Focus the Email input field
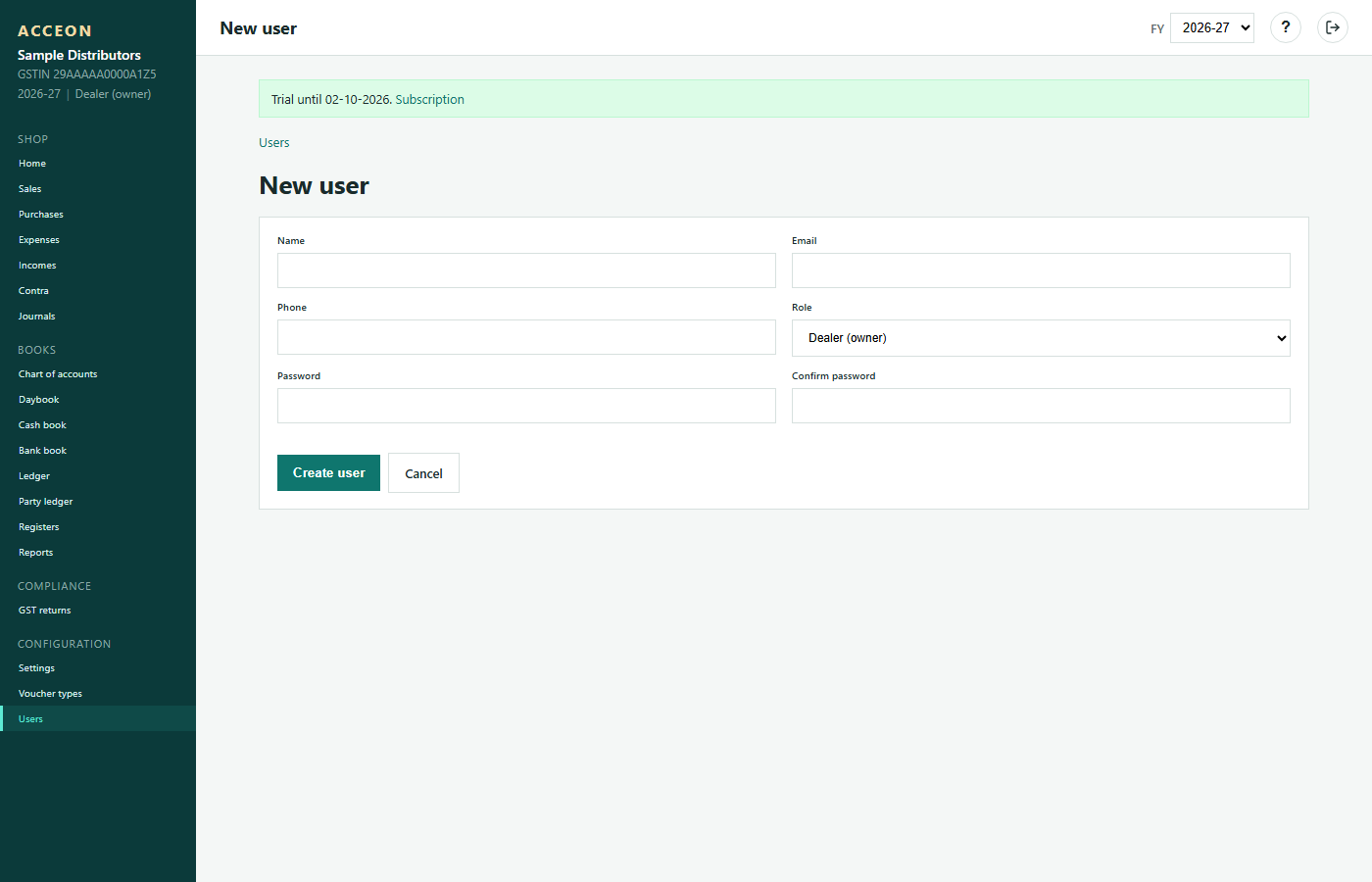Viewport: 1372px width, 882px height. [x=1041, y=270]
